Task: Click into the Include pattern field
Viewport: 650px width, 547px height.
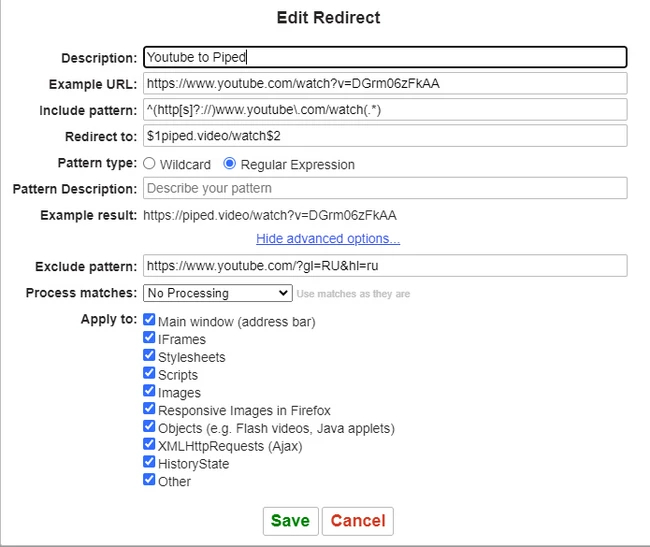Action: 385,109
